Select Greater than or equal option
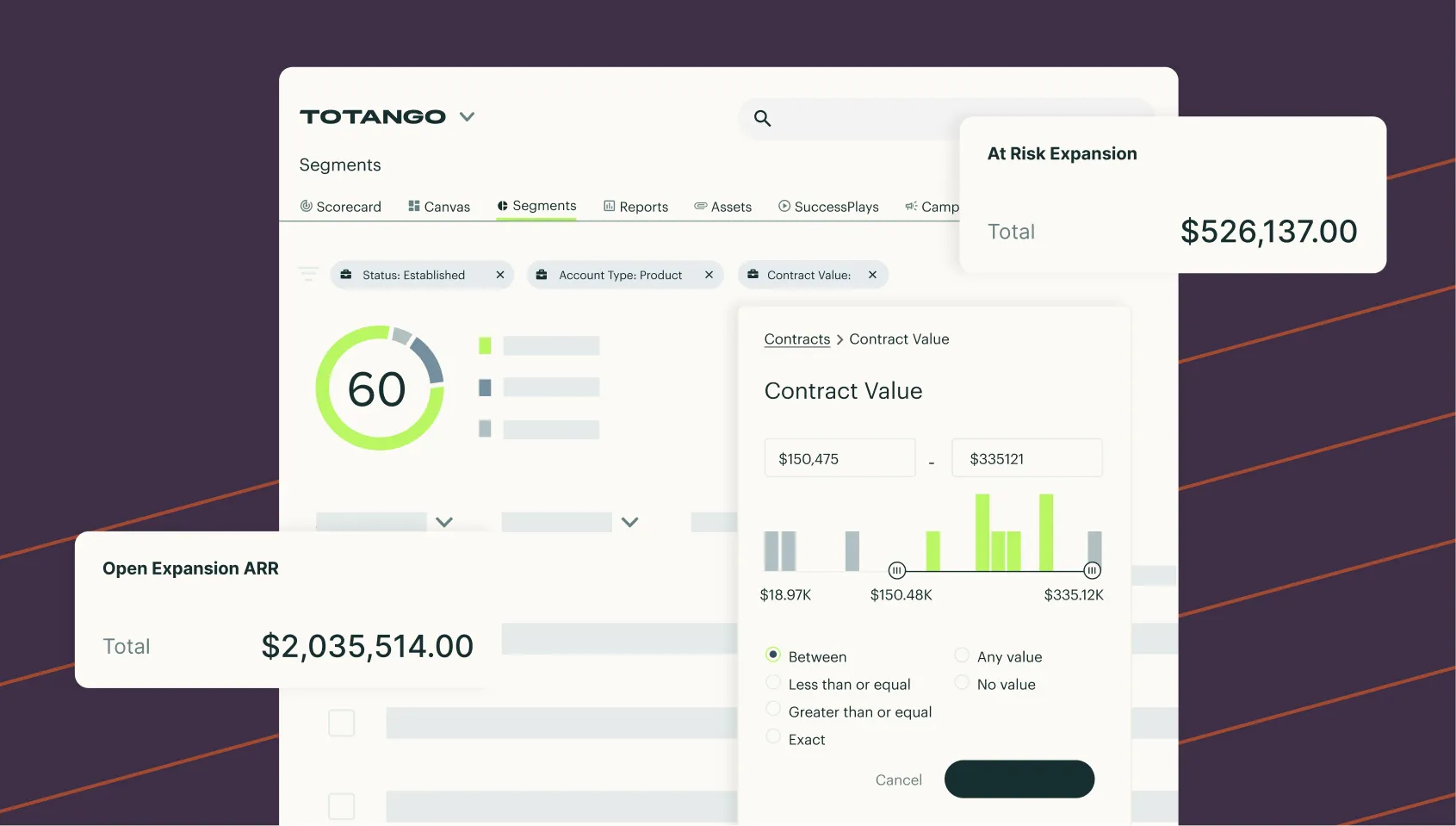 pos(773,709)
